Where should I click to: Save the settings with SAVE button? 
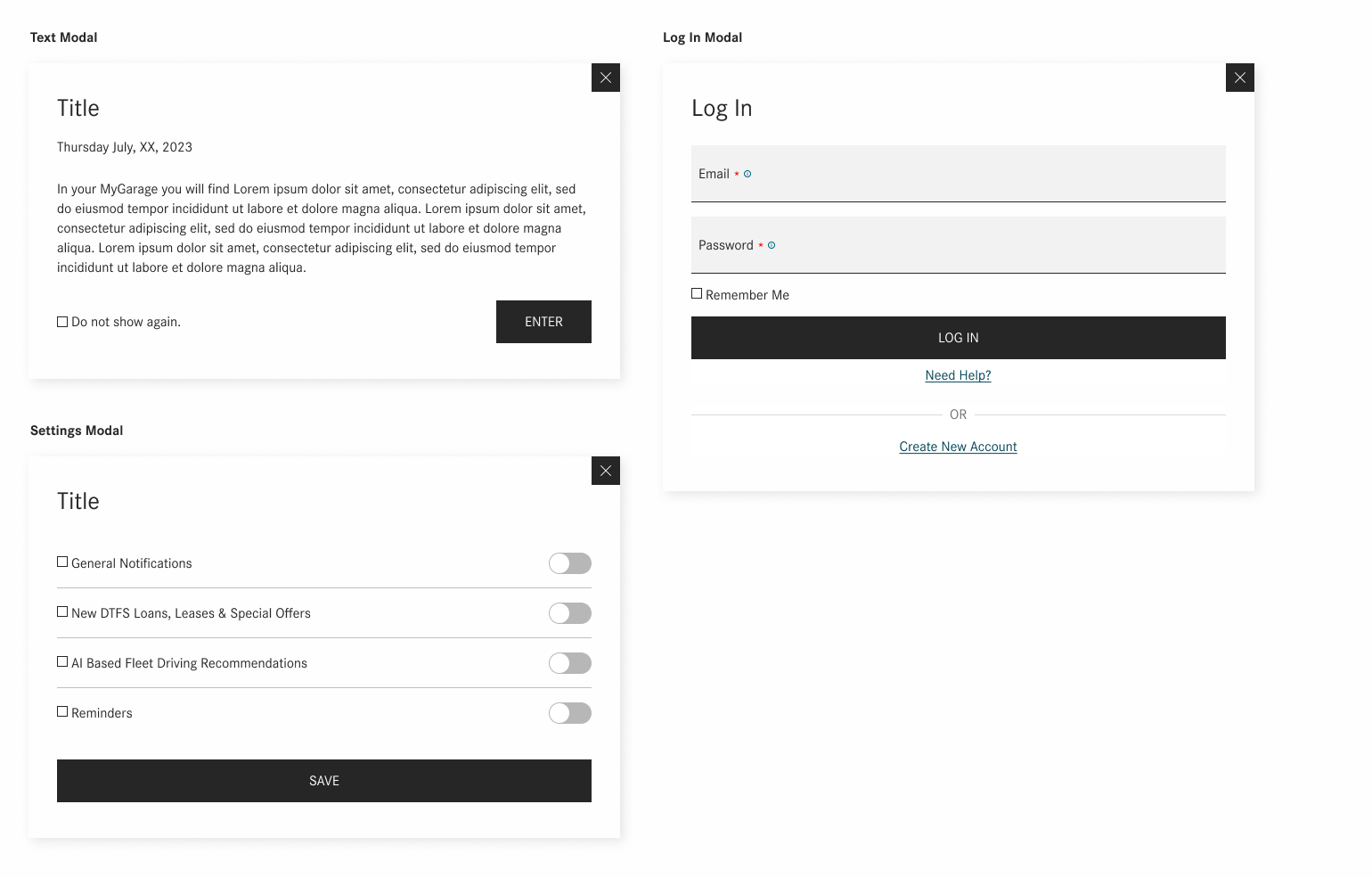click(324, 781)
